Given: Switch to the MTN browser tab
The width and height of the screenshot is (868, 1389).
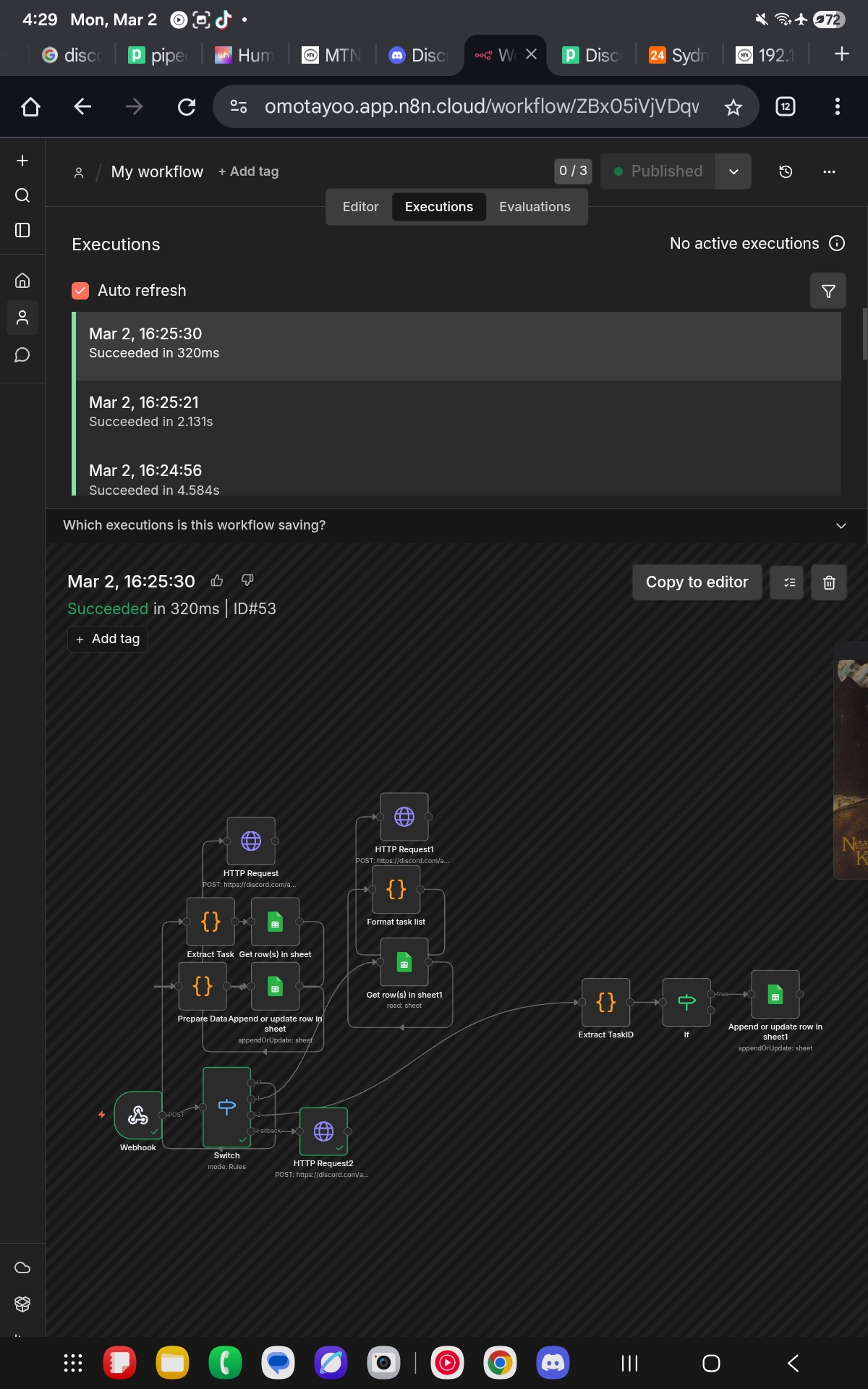Looking at the screenshot, I should click(x=332, y=55).
